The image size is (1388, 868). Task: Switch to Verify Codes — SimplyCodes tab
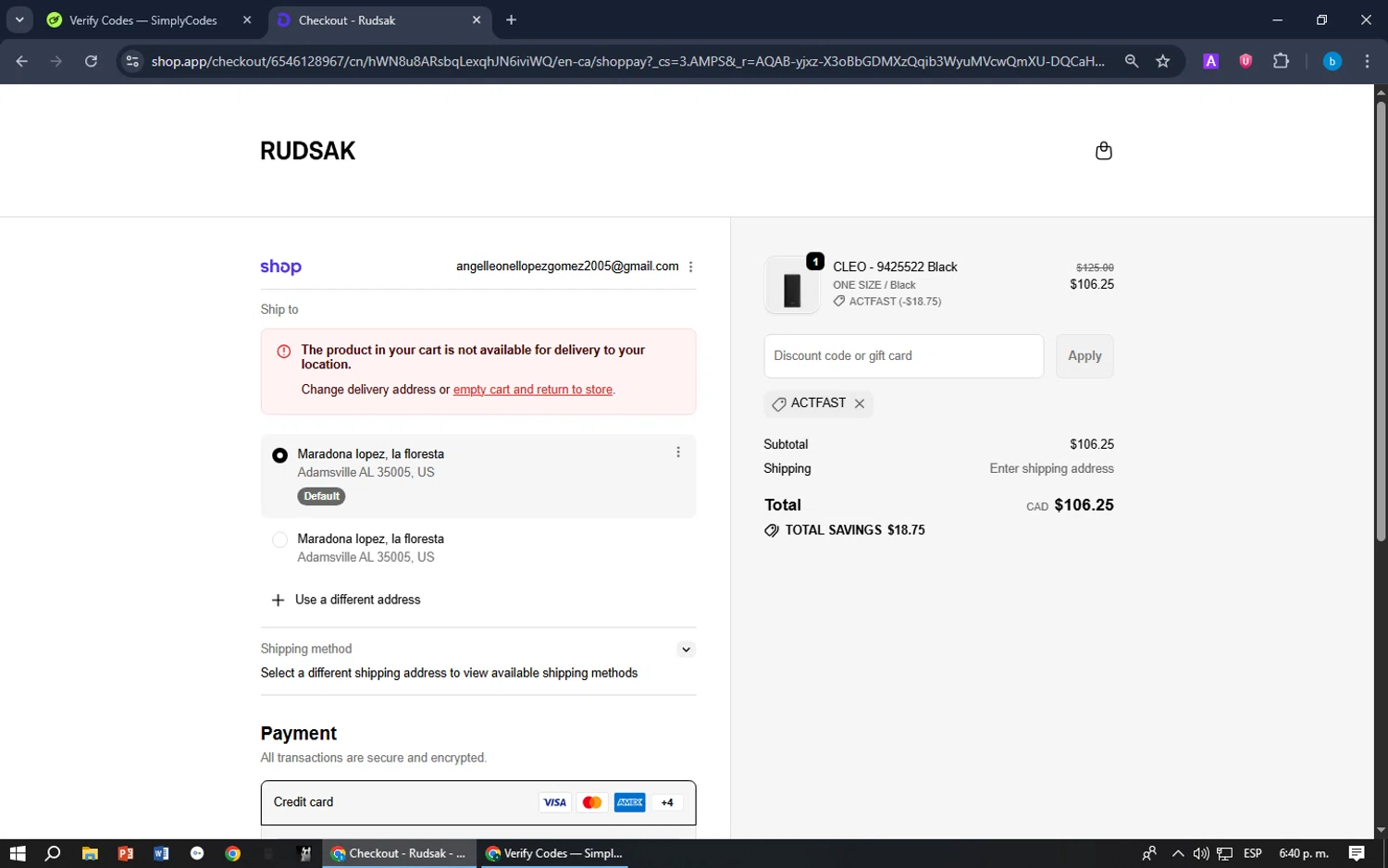(x=150, y=20)
